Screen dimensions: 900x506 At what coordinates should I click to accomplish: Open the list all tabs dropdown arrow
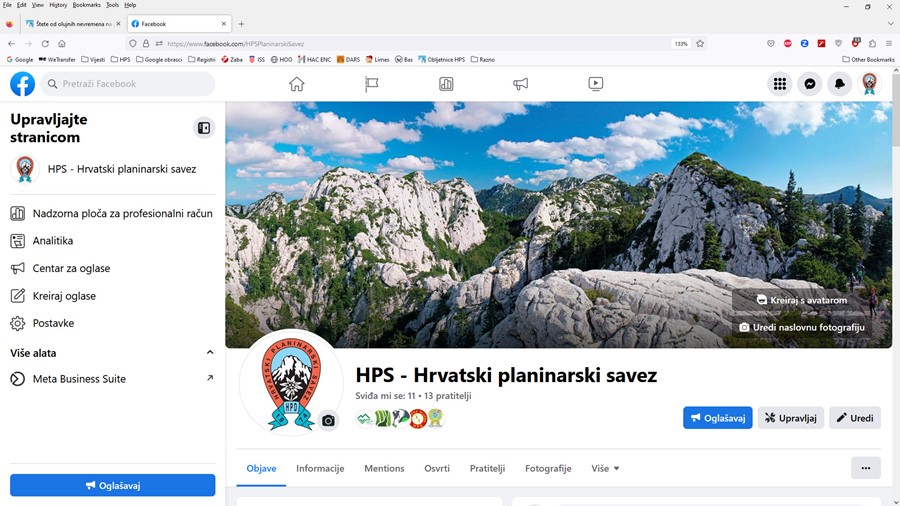coord(890,24)
